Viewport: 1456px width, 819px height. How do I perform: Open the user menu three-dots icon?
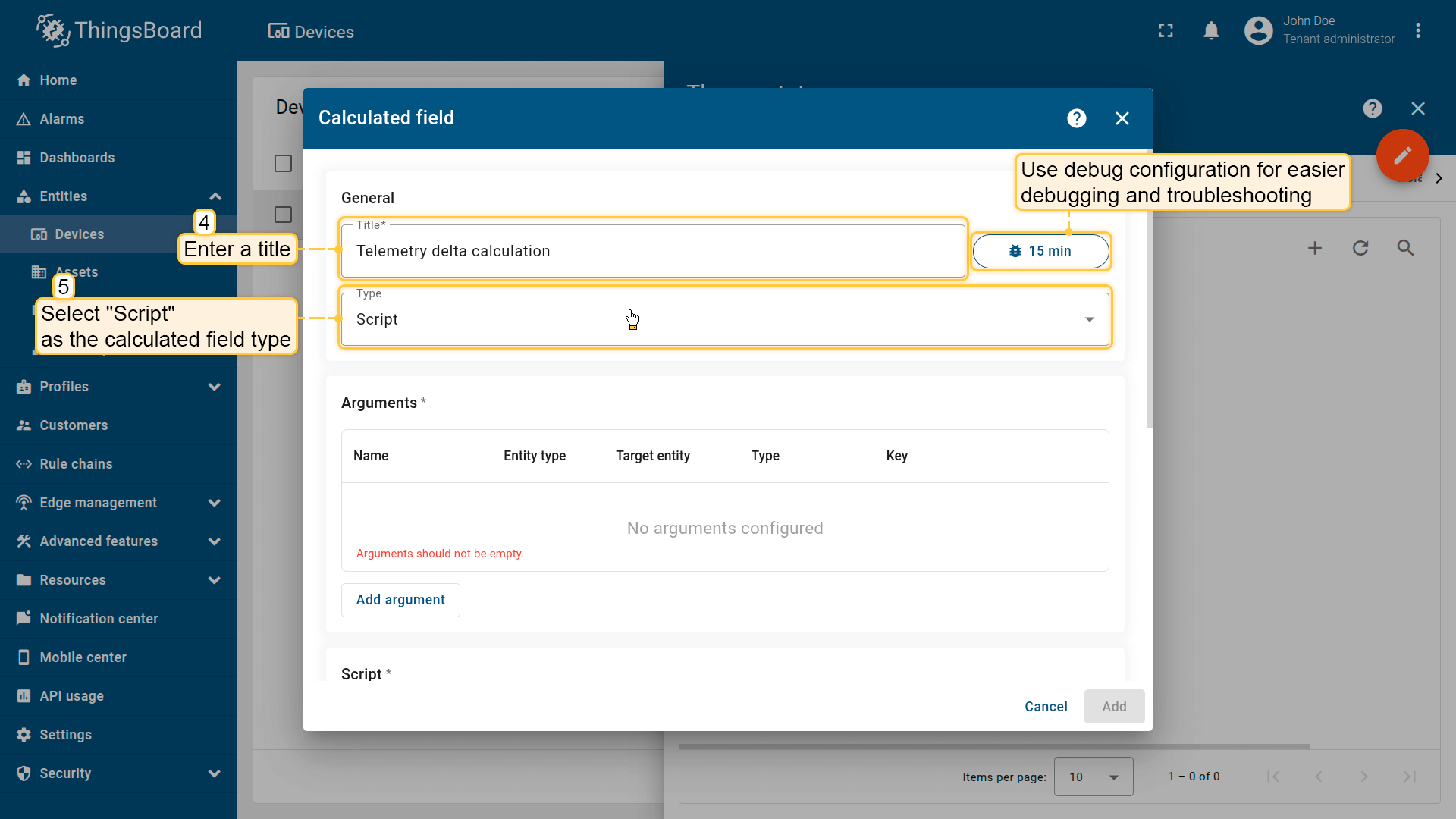click(x=1417, y=31)
